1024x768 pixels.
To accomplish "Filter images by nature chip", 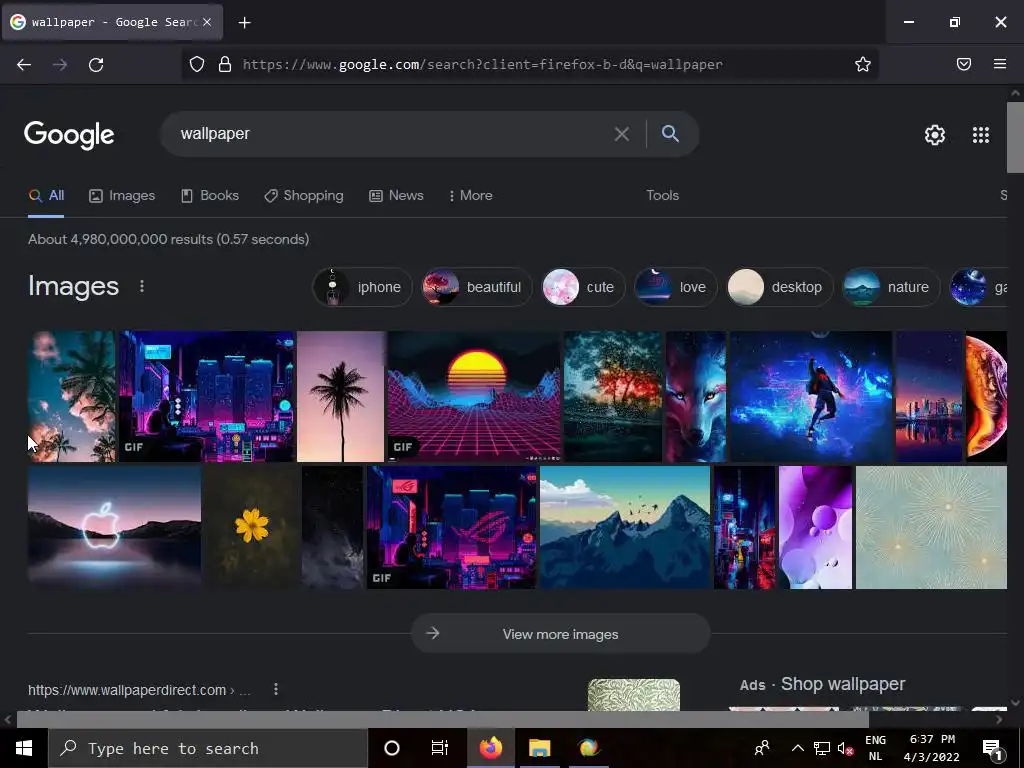I will [891, 287].
